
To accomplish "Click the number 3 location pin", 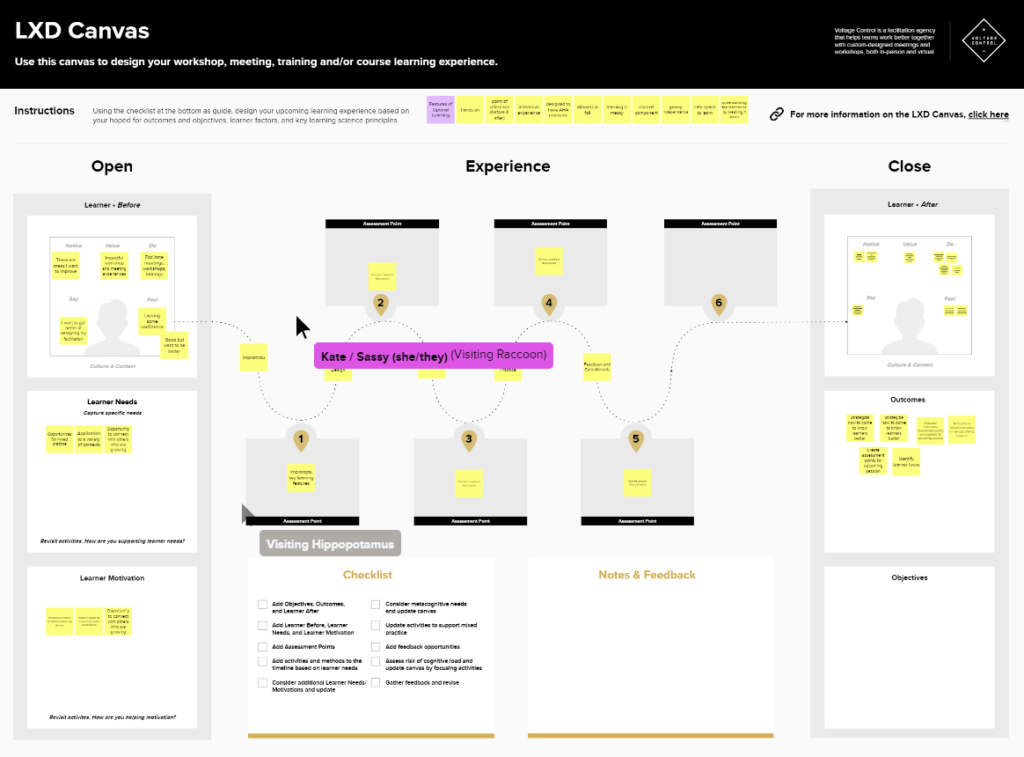I will point(468,438).
